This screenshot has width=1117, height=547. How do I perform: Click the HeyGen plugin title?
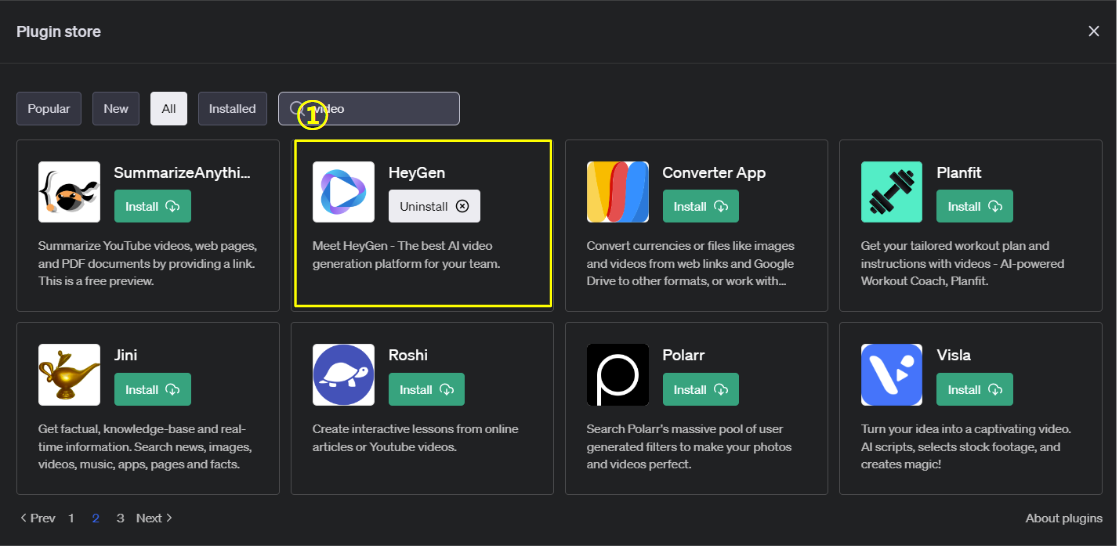[417, 172]
